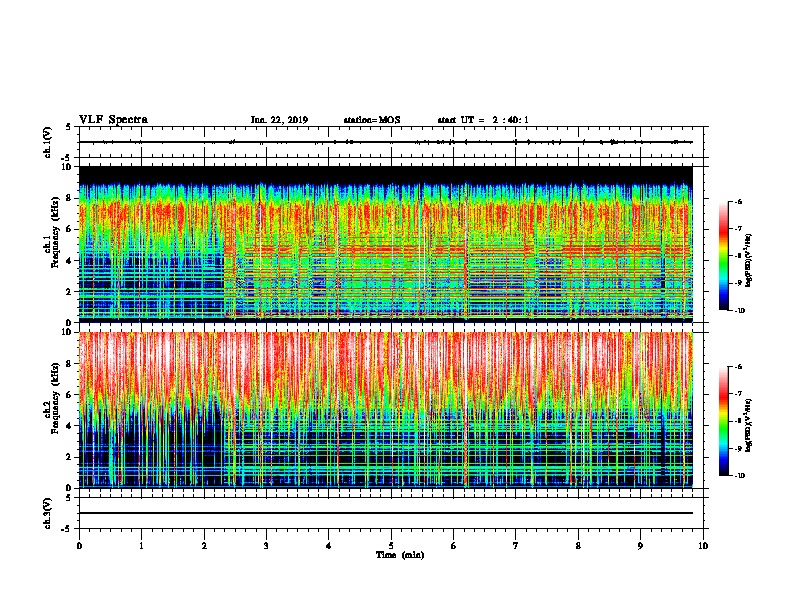Click the "1" label on Time axis

click(141, 546)
